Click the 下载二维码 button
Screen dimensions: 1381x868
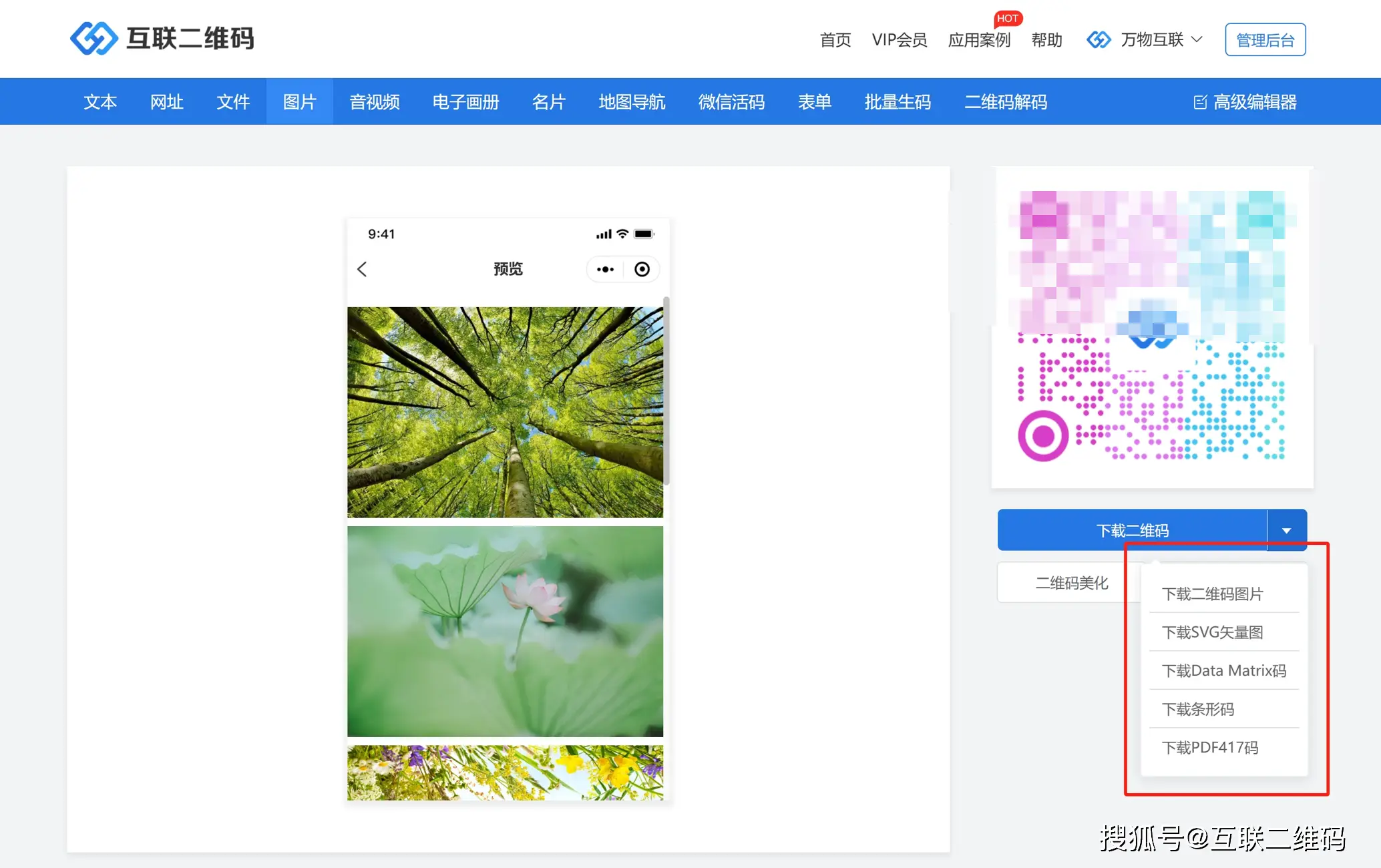[x=1132, y=530]
